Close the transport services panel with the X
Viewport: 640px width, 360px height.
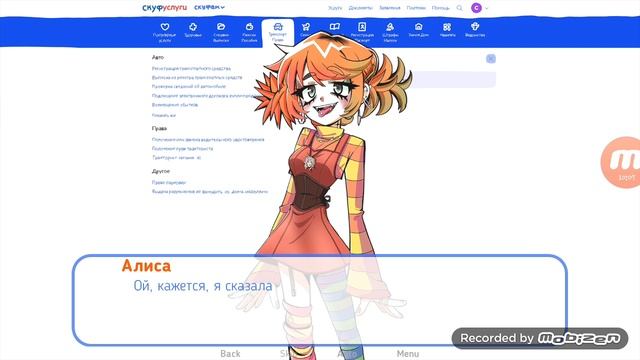point(491,59)
